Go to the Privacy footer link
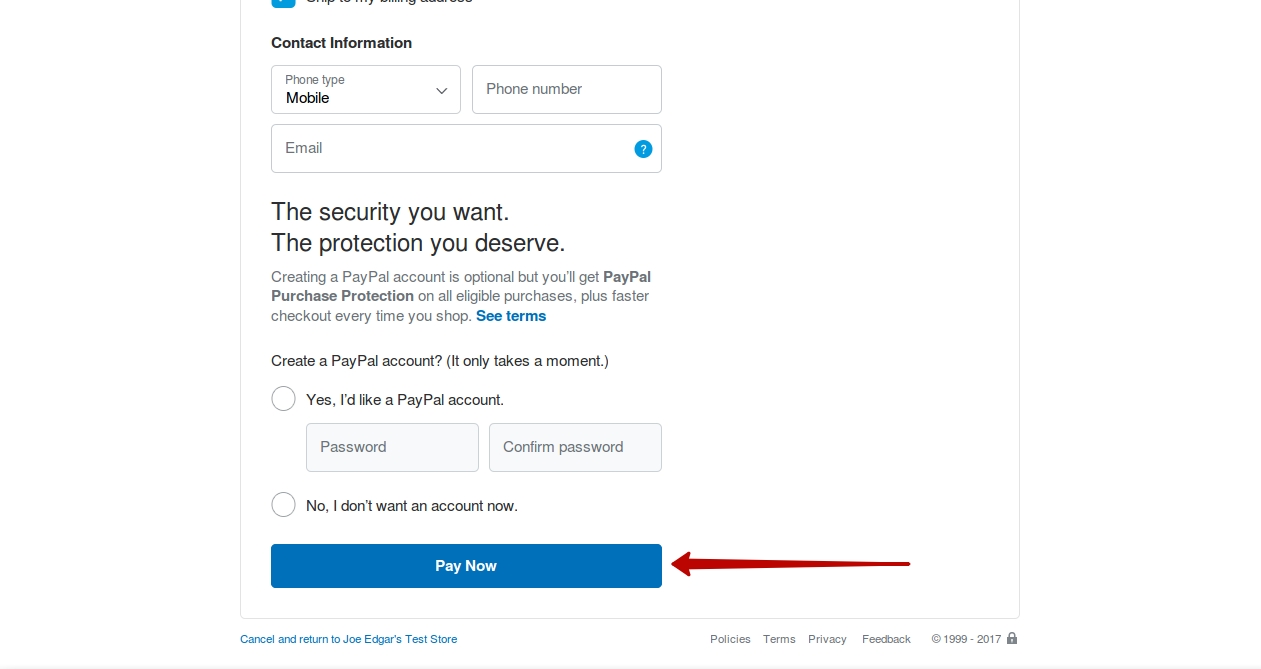The width and height of the screenshot is (1261, 669). [827, 639]
